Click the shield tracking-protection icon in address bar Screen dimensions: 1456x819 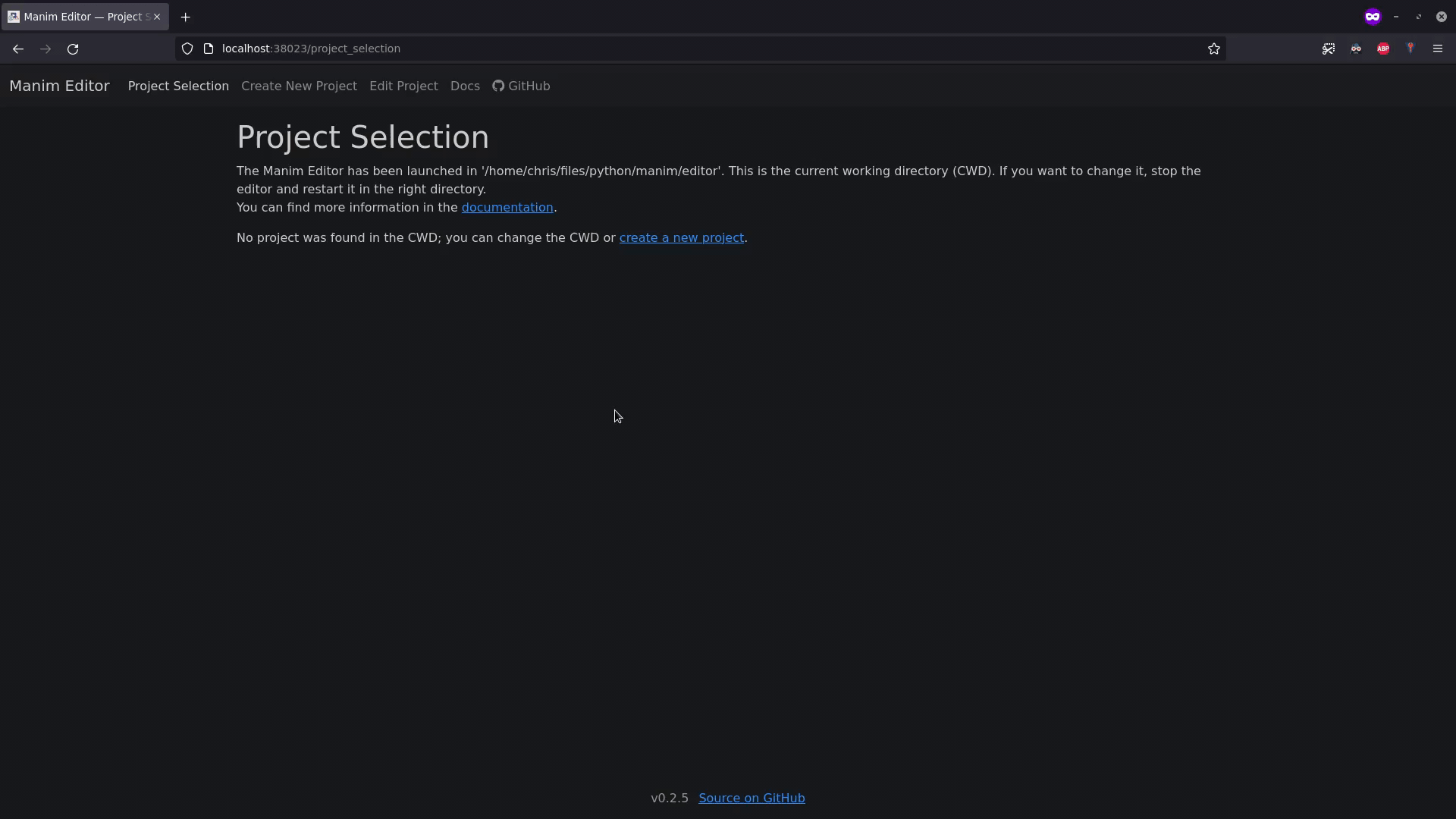point(187,48)
